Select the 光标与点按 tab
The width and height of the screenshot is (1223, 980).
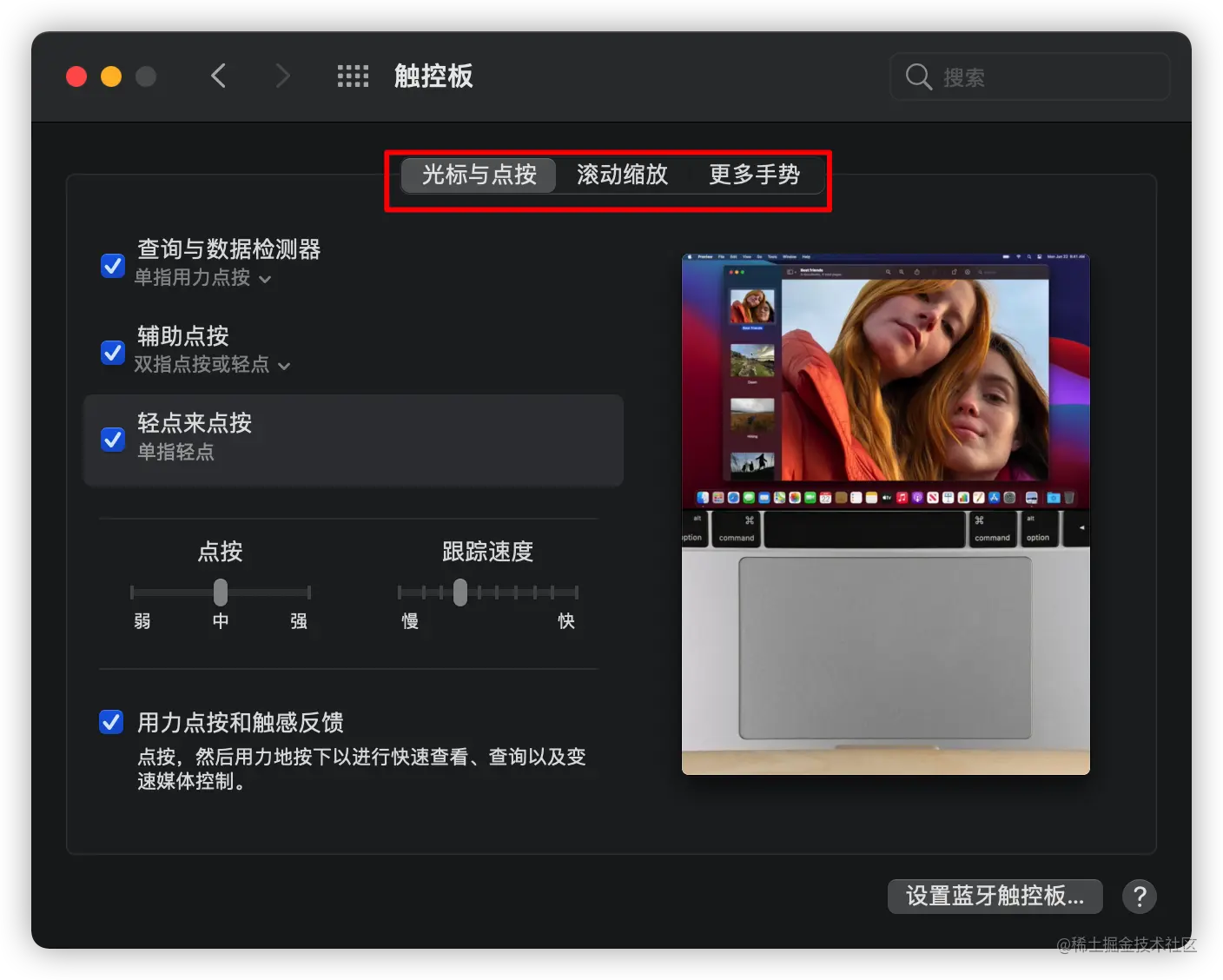click(479, 175)
